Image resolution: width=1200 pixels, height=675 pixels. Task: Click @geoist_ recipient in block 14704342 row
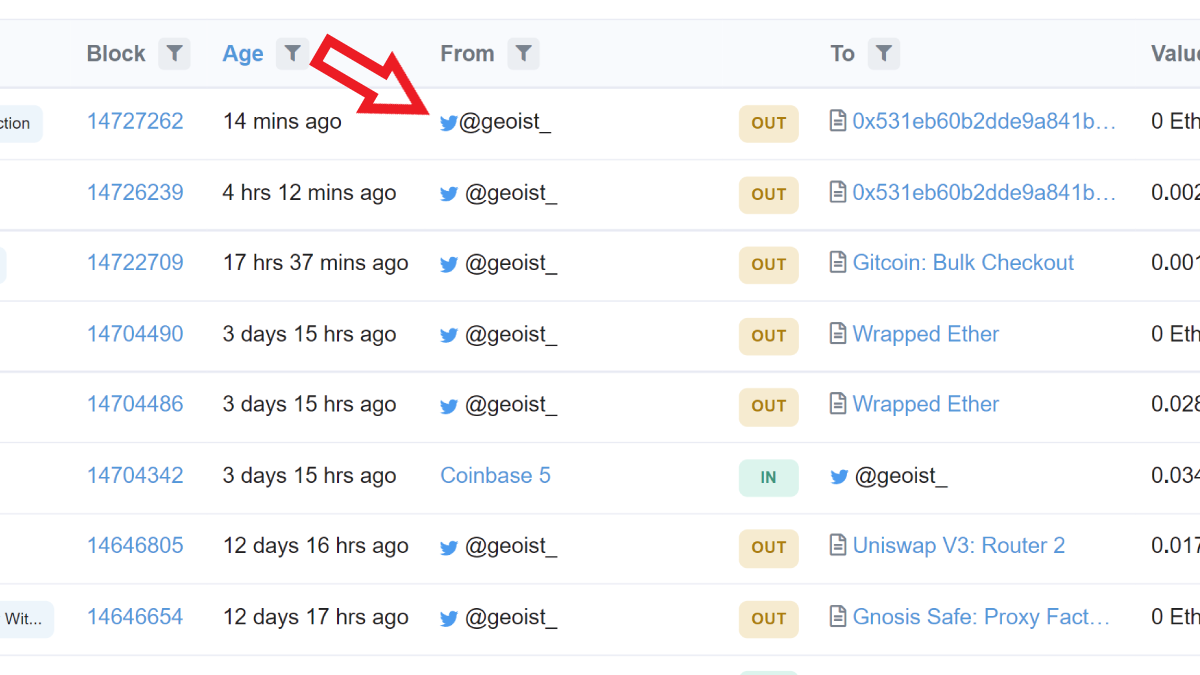pos(901,476)
